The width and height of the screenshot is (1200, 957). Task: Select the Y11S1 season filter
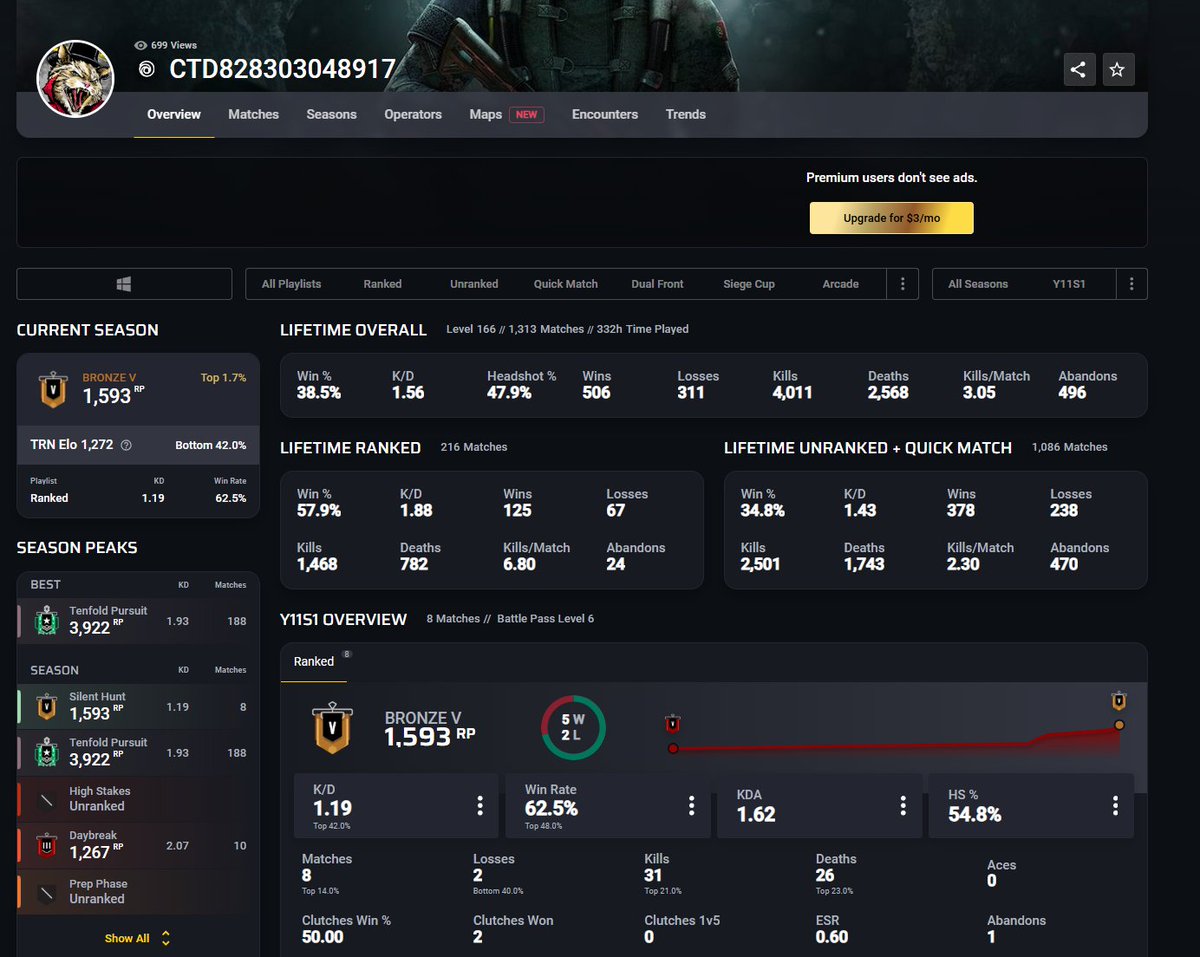pos(1069,284)
